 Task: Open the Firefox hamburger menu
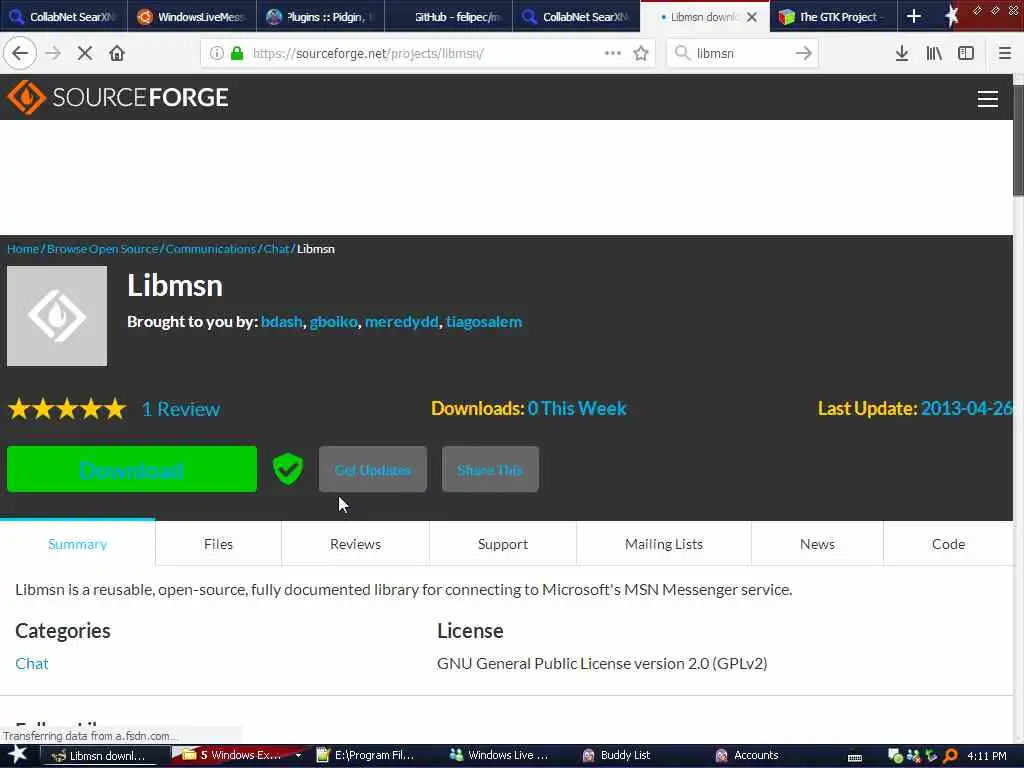coord(1004,53)
